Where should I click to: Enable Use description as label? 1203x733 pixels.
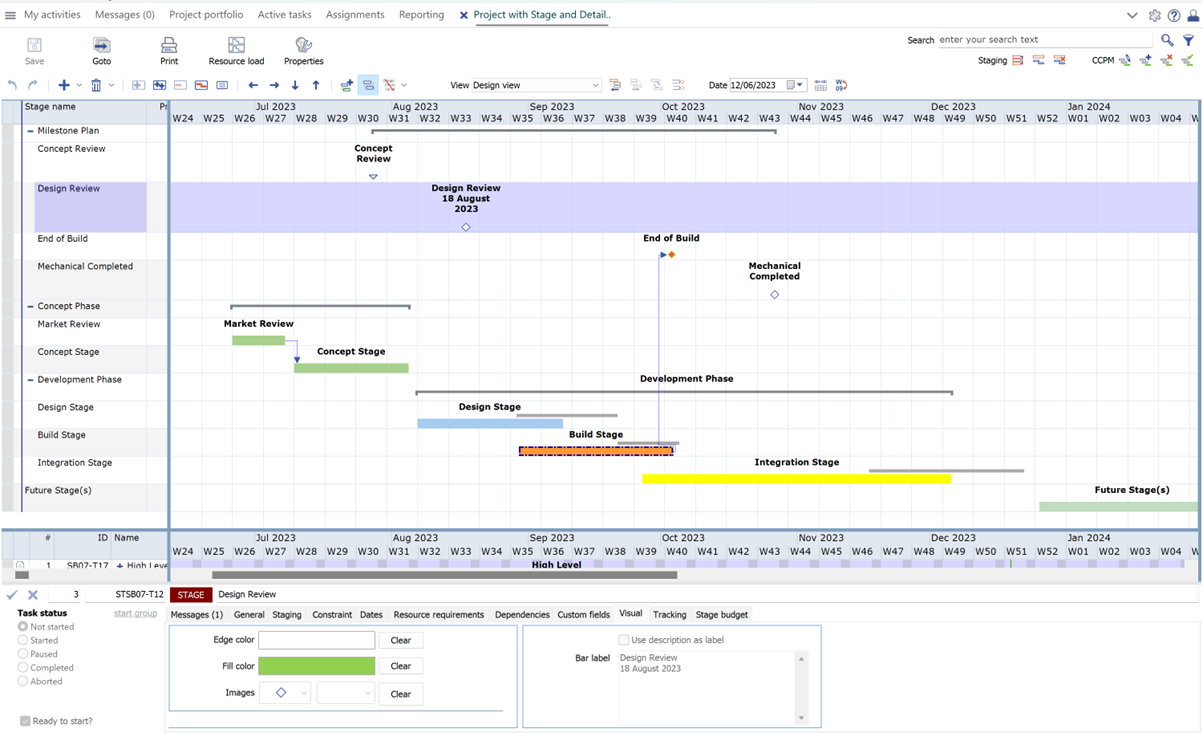(624, 640)
